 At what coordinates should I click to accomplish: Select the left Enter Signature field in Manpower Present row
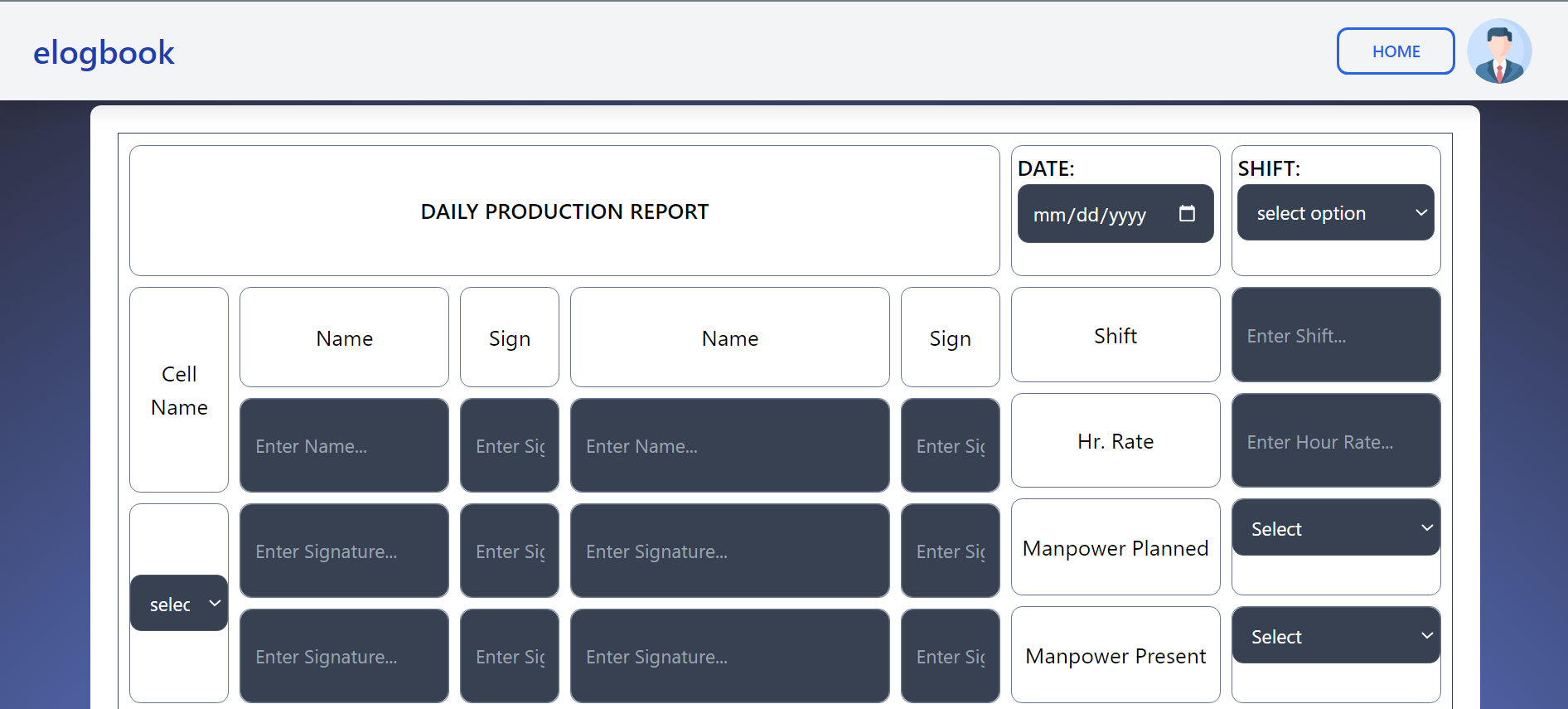tap(344, 656)
